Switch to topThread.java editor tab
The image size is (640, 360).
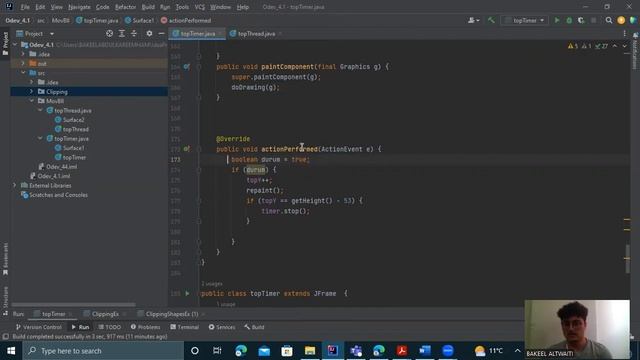tap(256, 33)
